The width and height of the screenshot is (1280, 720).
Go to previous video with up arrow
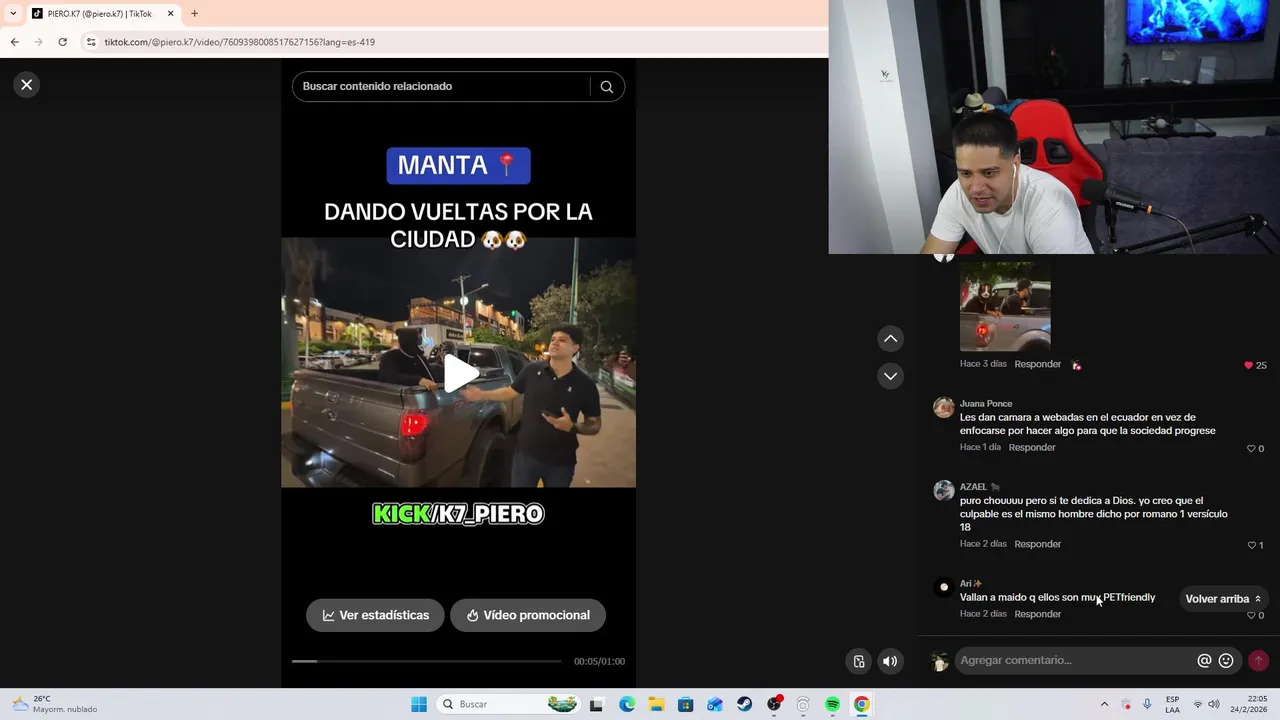click(890, 339)
